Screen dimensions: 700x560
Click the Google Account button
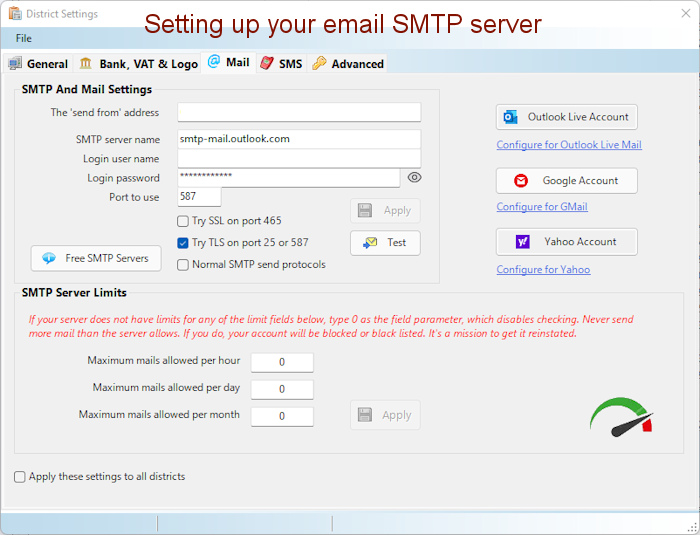point(567,181)
